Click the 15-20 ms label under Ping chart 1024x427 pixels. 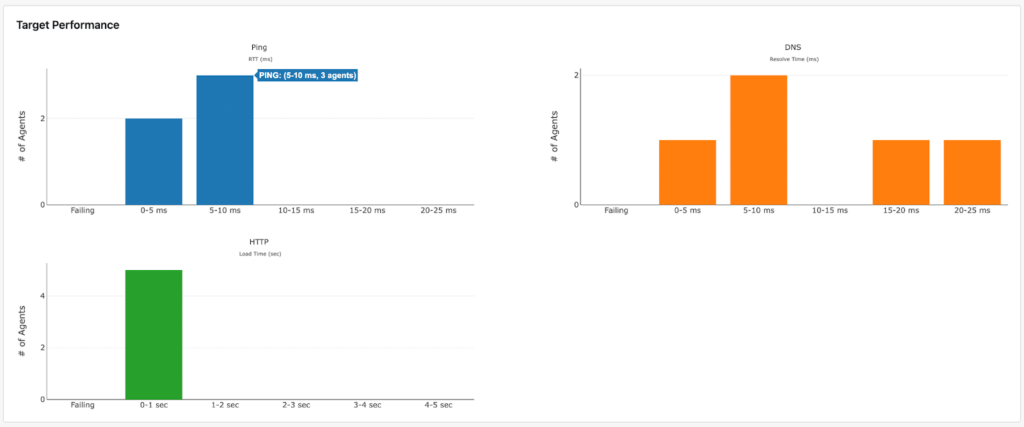(367, 211)
